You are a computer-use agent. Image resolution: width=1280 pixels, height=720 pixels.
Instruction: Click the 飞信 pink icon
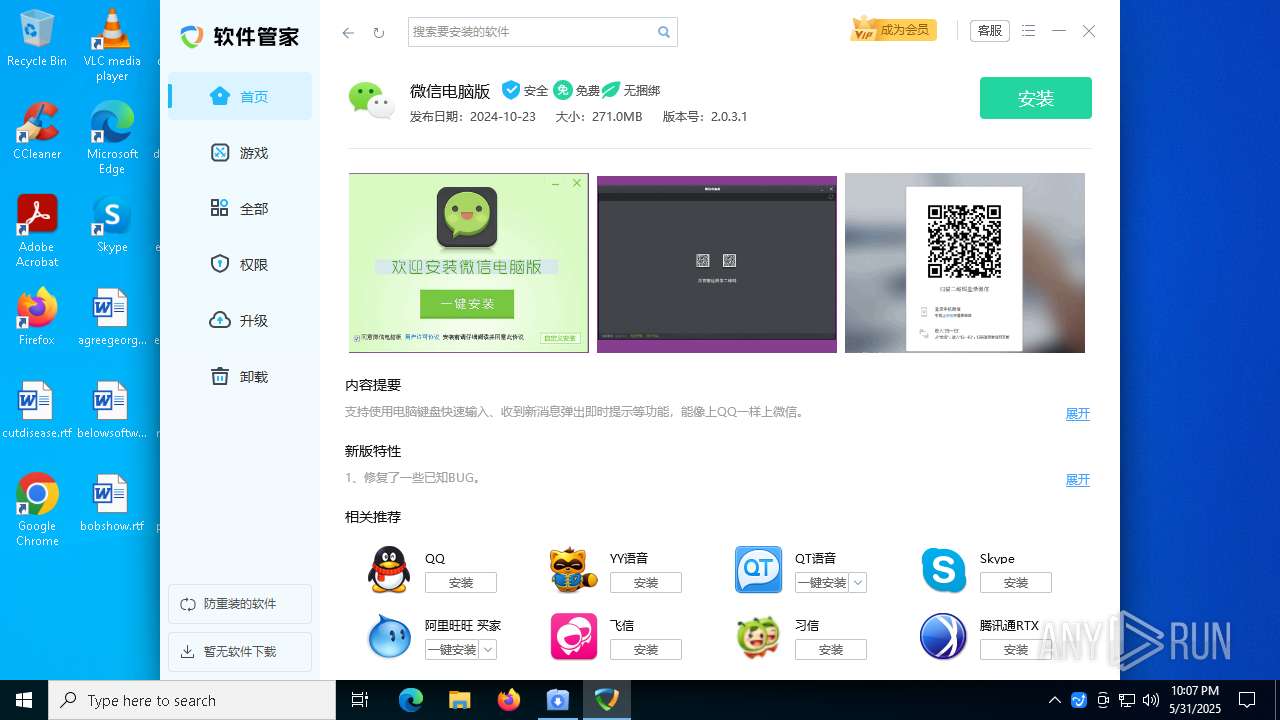click(x=574, y=637)
